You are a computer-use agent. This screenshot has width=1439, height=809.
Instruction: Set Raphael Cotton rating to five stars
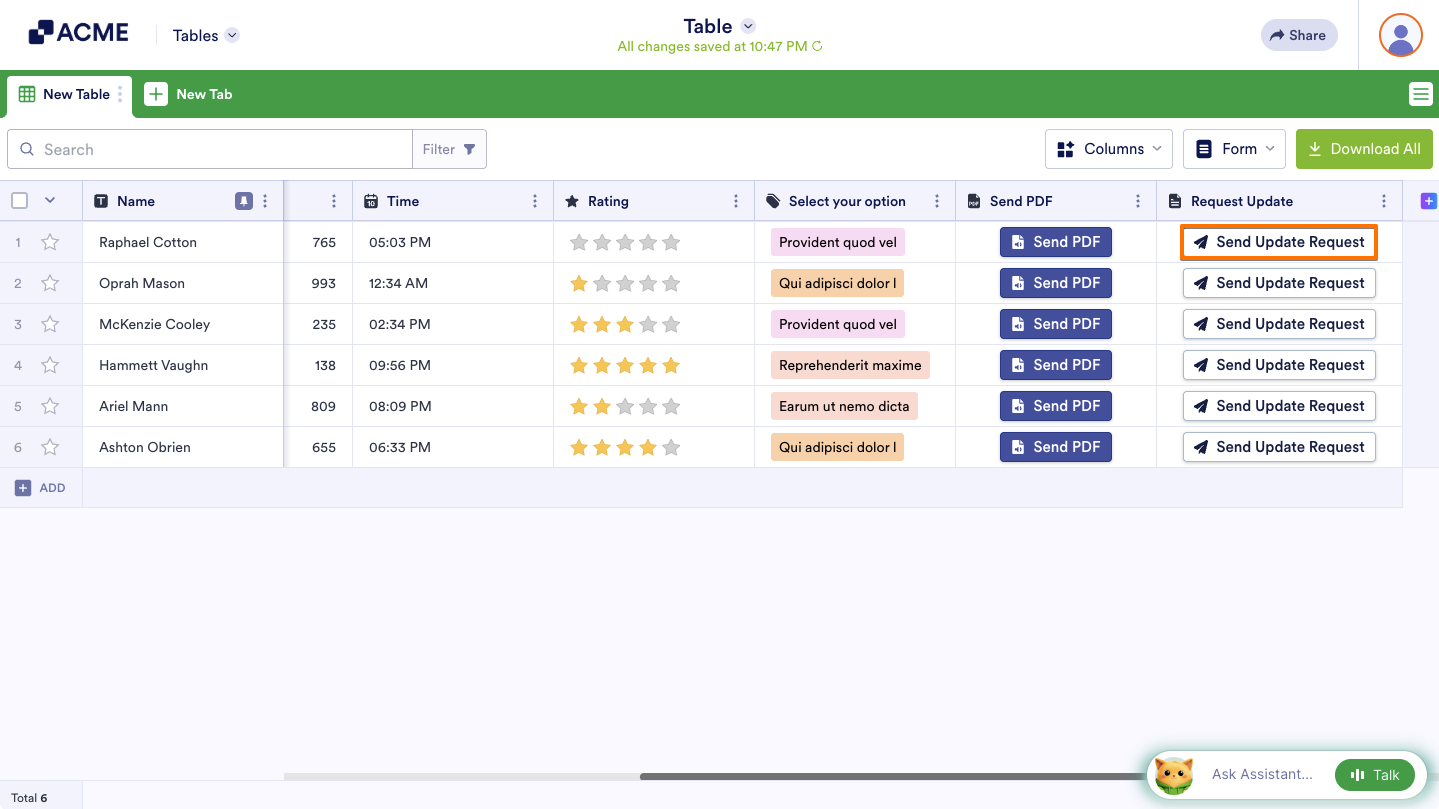[x=671, y=242]
